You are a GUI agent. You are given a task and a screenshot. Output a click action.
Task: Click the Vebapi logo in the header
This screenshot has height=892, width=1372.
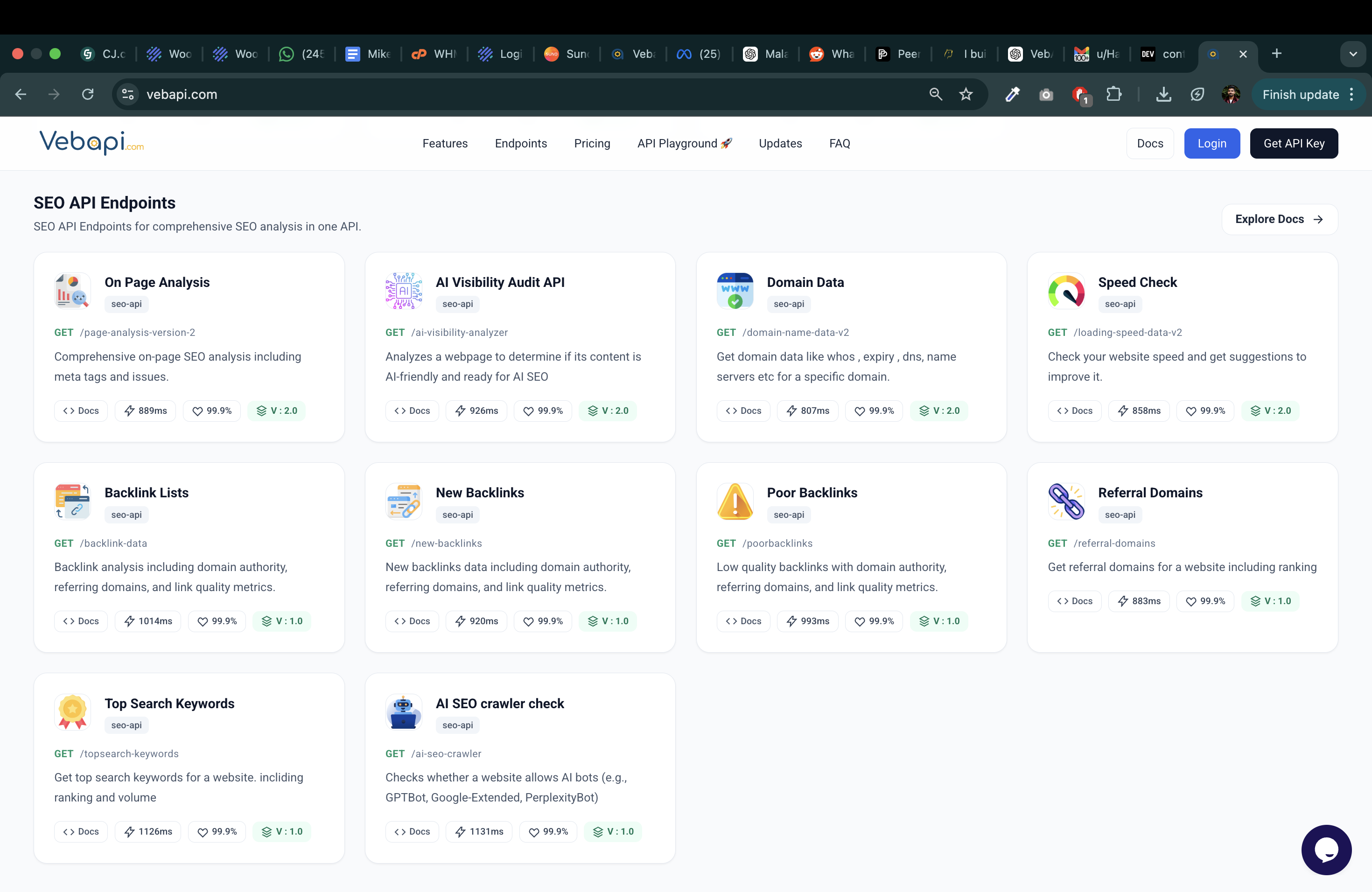91,143
